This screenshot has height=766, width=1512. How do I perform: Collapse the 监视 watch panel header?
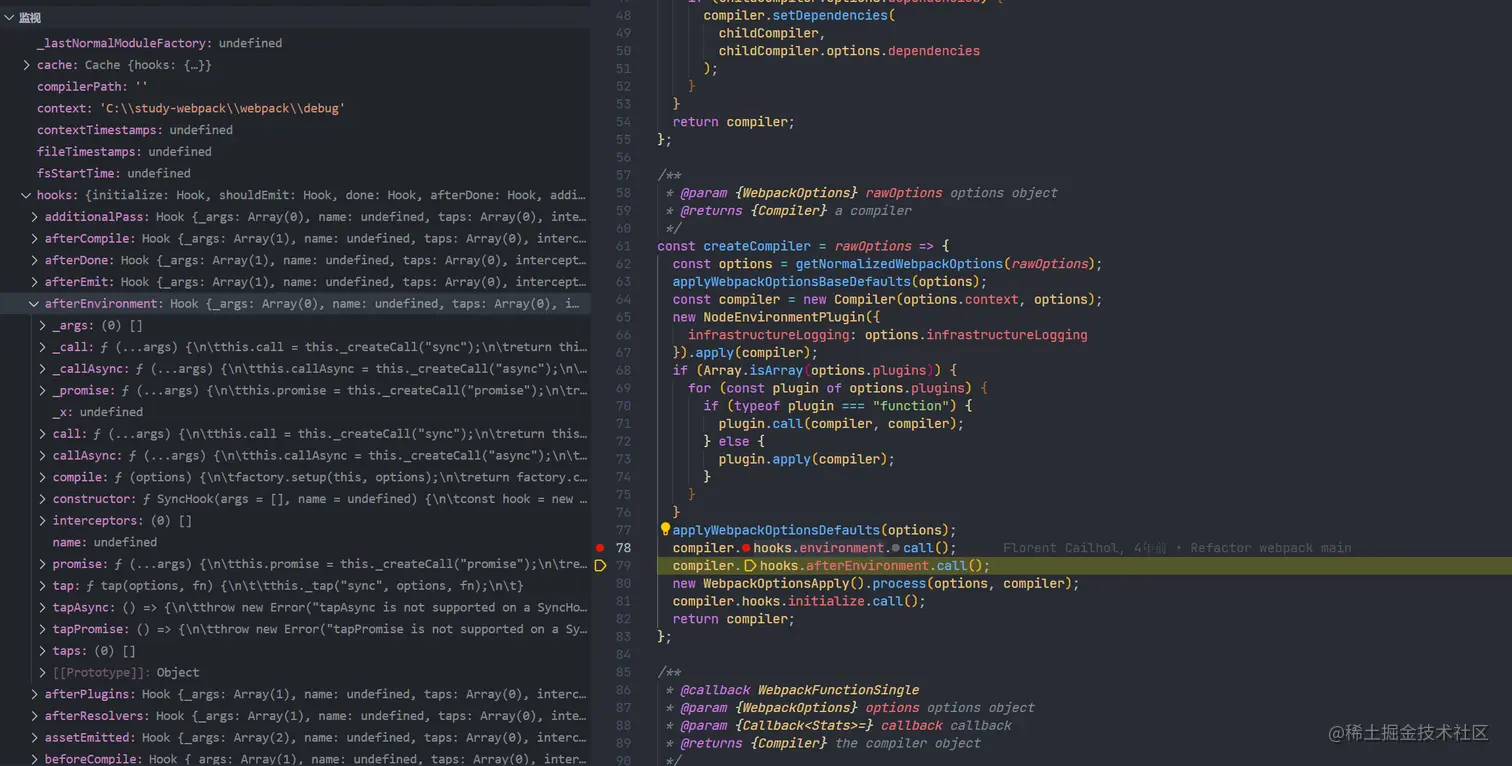(x=9, y=18)
